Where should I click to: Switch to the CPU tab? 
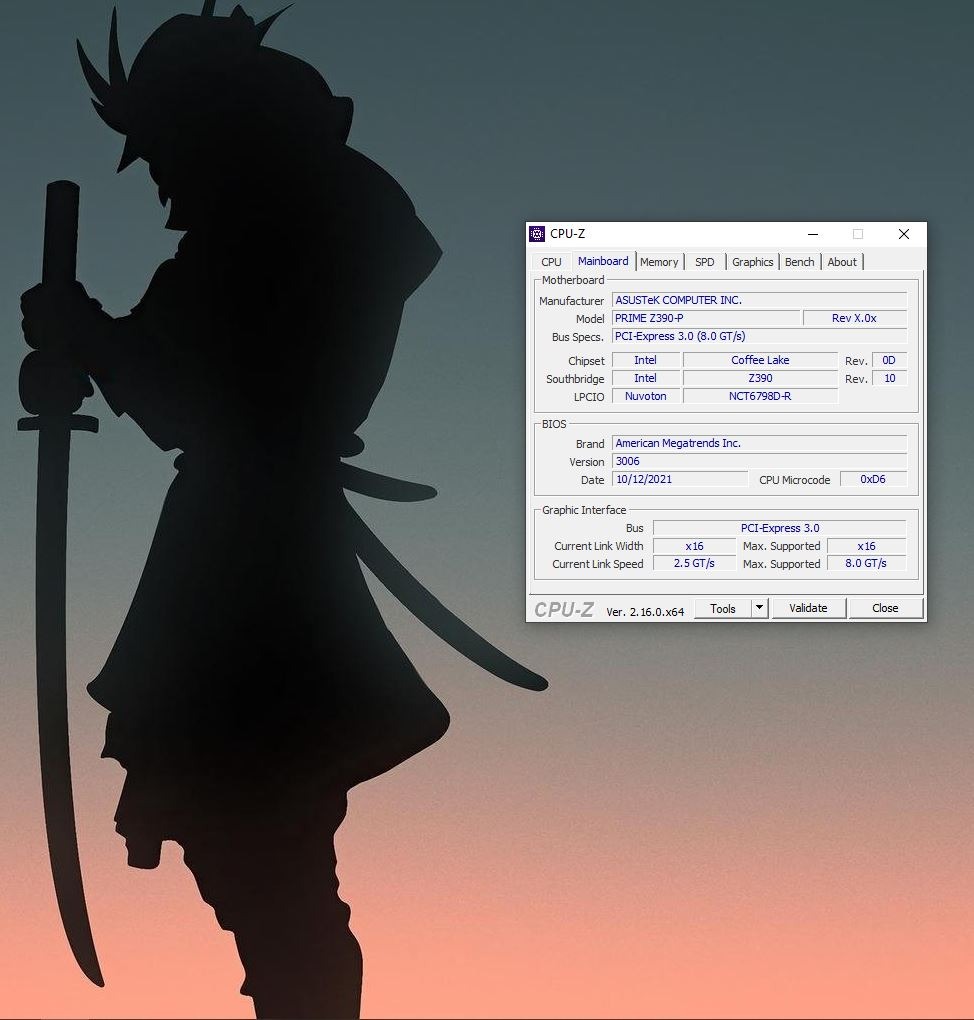pyautogui.click(x=551, y=262)
